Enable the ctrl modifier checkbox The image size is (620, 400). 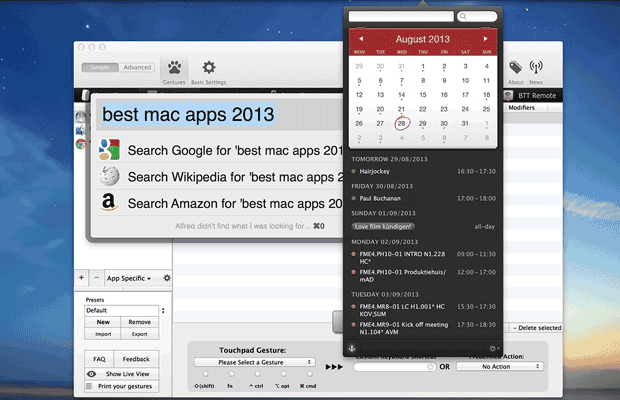pos(257,374)
